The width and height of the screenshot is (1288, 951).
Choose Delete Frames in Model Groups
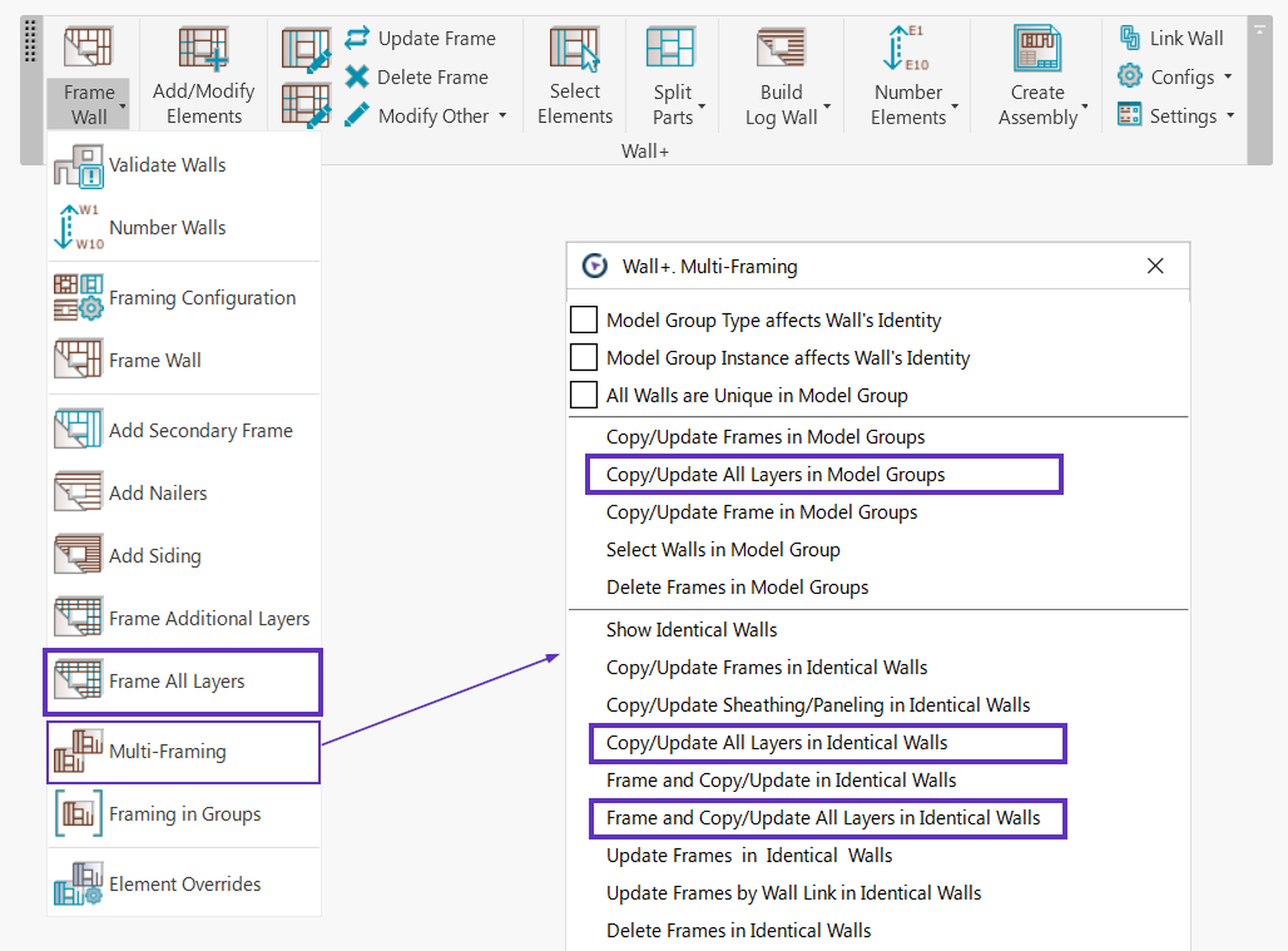(737, 588)
